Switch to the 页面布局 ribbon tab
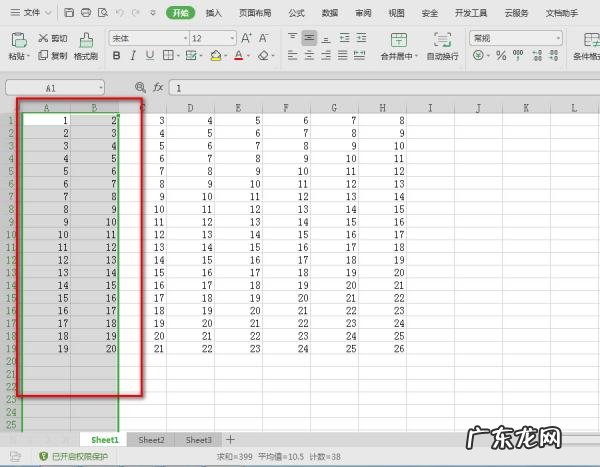The image size is (600, 467). 255,13
